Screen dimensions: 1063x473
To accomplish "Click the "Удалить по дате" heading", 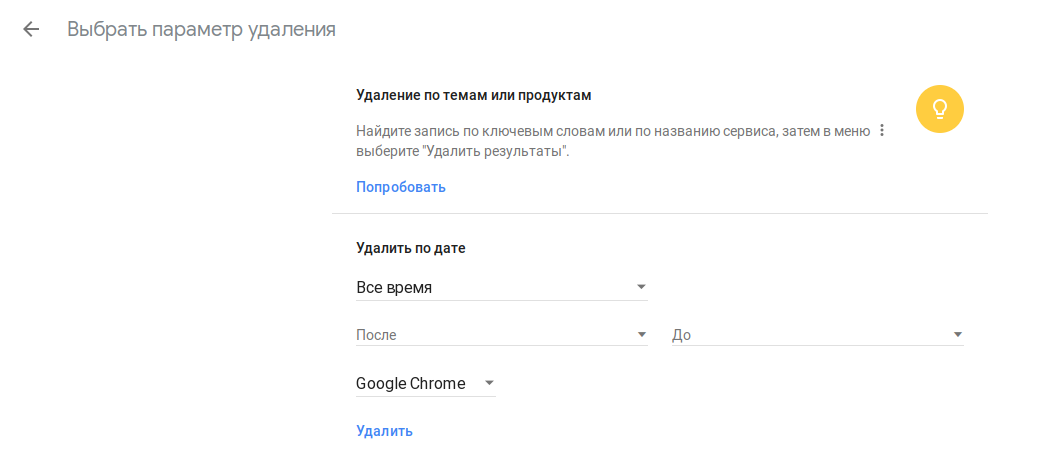I will (x=411, y=248).
